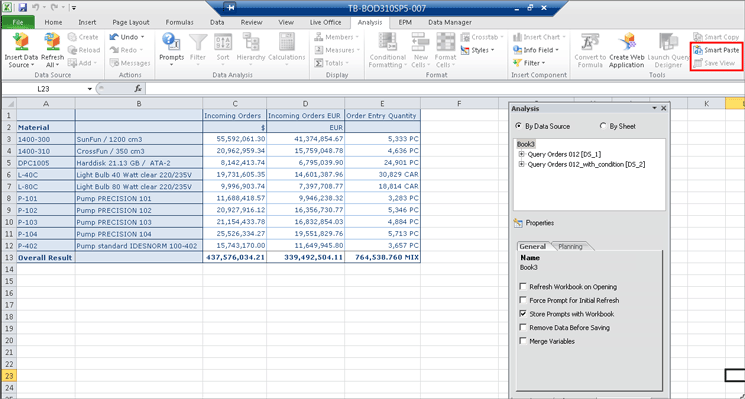Switch to Planning tab in Analysis panel
Screen dimensions: 745x399
[569, 247]
